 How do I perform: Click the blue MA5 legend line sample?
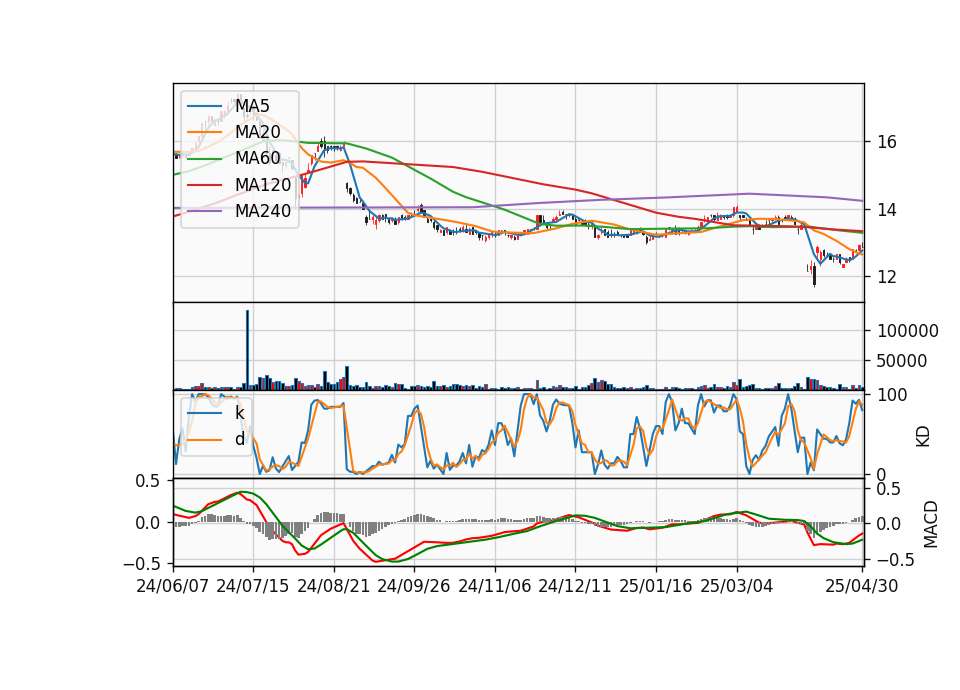[204, 106]
